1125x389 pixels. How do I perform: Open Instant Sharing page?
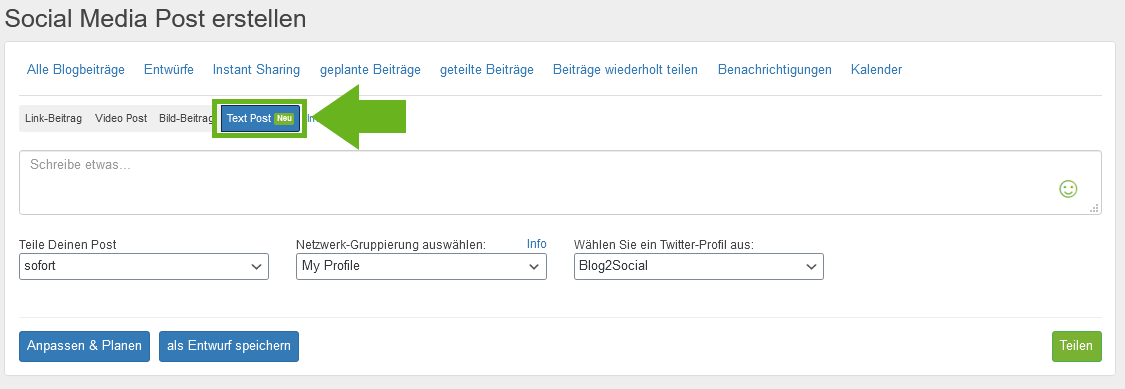pyautogui.click(x=256, y=70)
